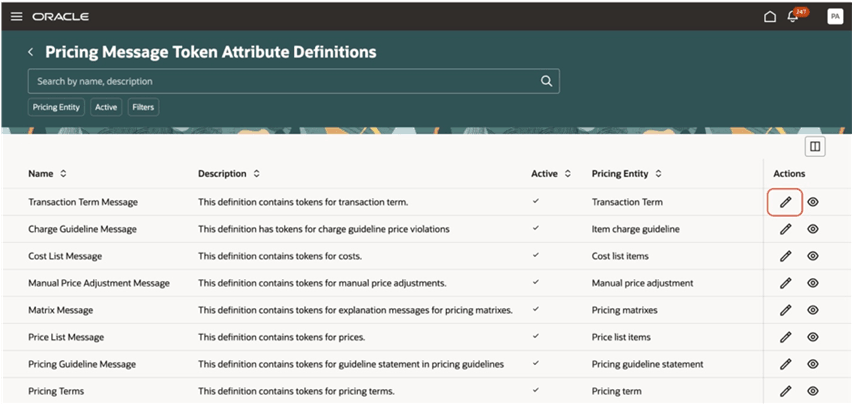Select the Price List Message name cell
The image size is (854, 406).
click(66, 337)
